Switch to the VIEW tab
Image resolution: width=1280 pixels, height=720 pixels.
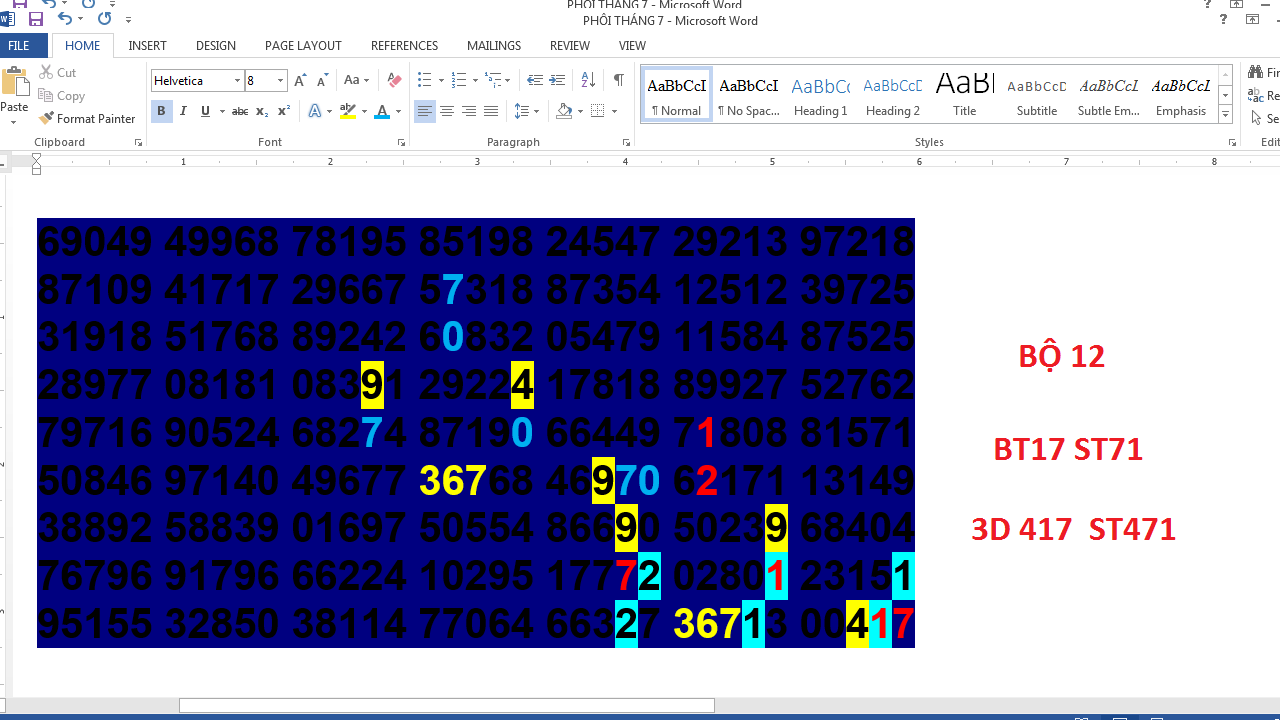pyautogui.click(x=632, y=46)
